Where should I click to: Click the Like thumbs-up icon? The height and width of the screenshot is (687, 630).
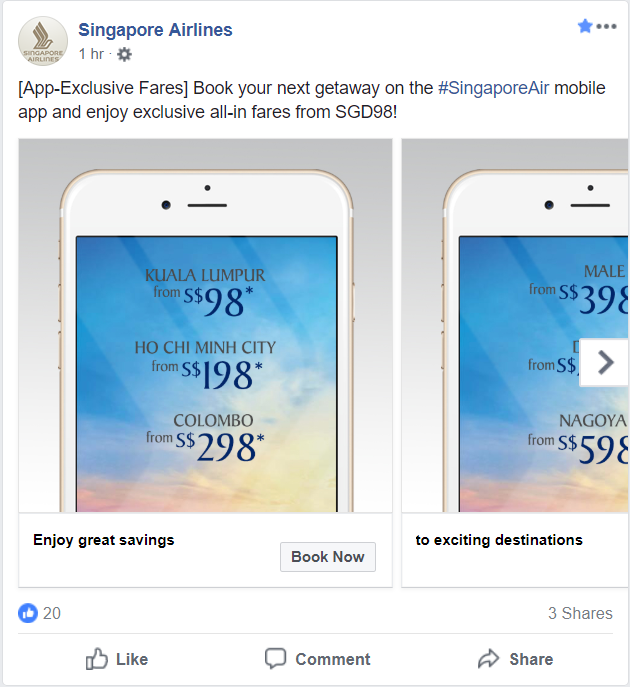click(x=97, y=659)
